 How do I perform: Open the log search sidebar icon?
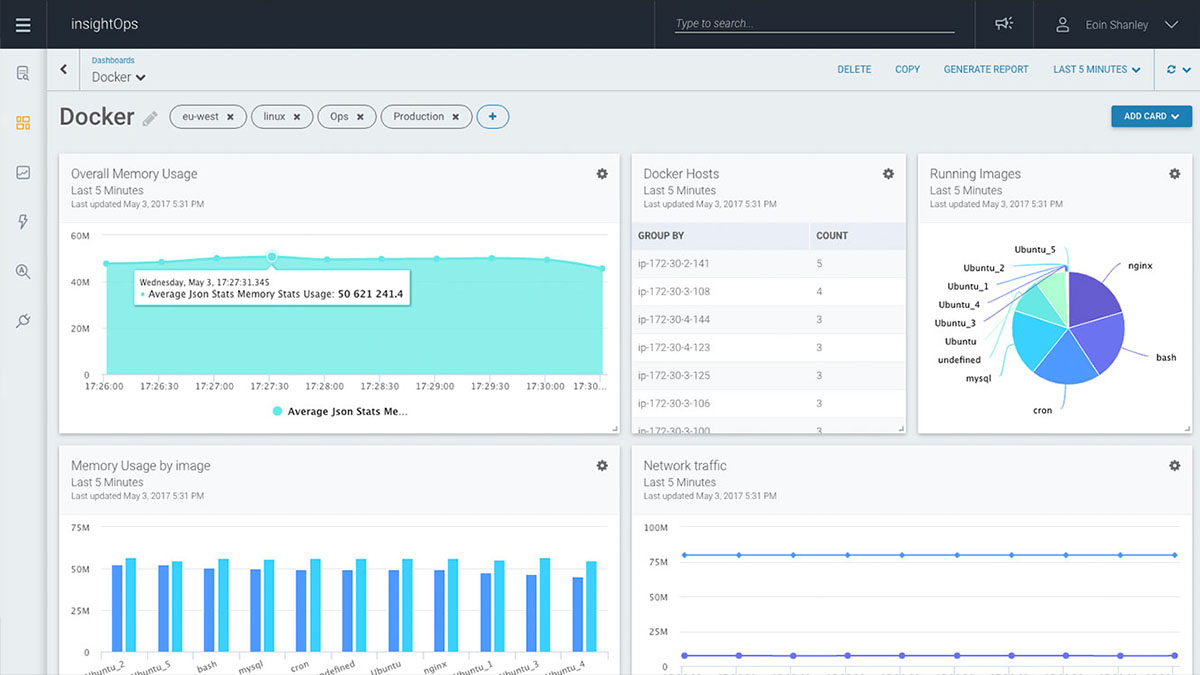tap(23, 73)
